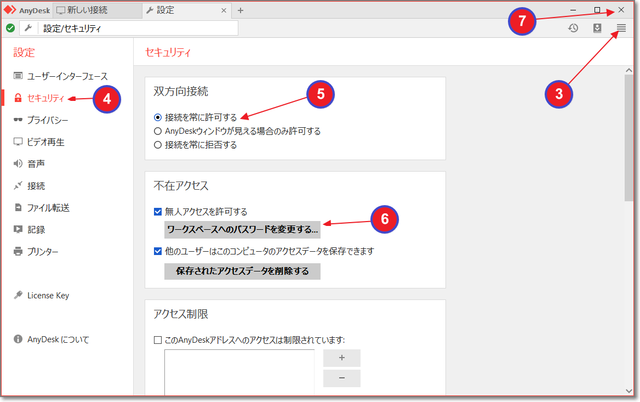Viewport: 640px width, 402px height.
Task: Select プライバシー in the settings sidebar
Action: tap(47, 120)
